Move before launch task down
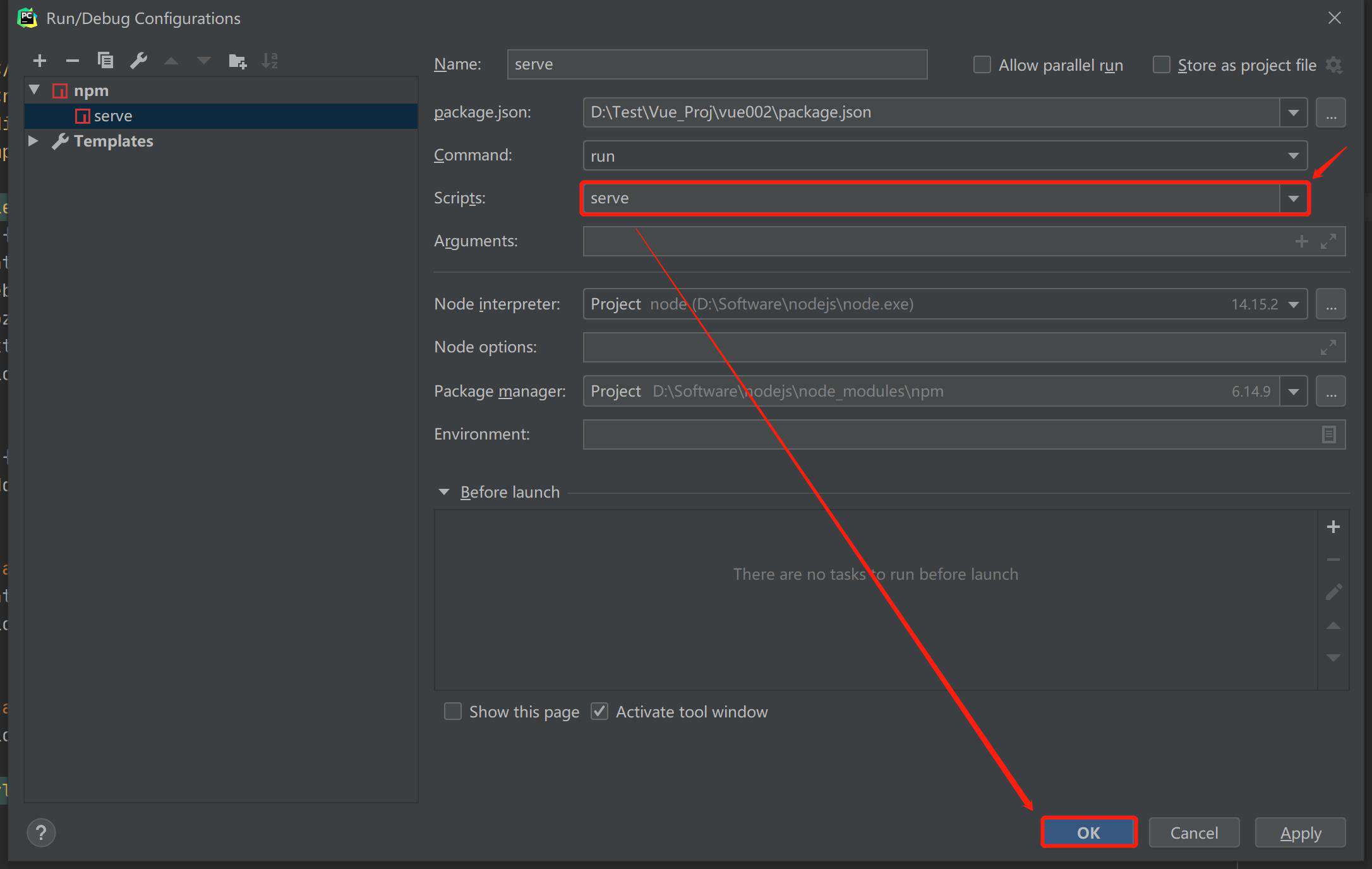1372x869 pixels. 1333,657
